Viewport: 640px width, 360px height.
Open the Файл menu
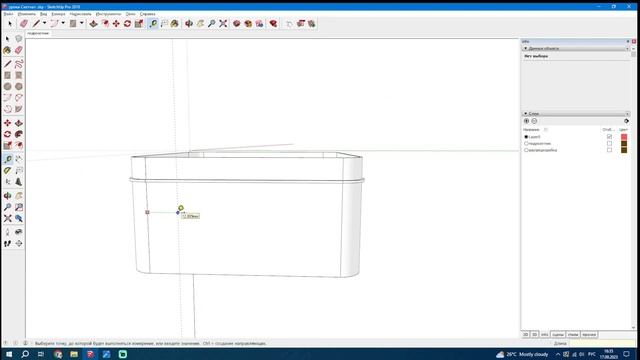pos(8,14)
